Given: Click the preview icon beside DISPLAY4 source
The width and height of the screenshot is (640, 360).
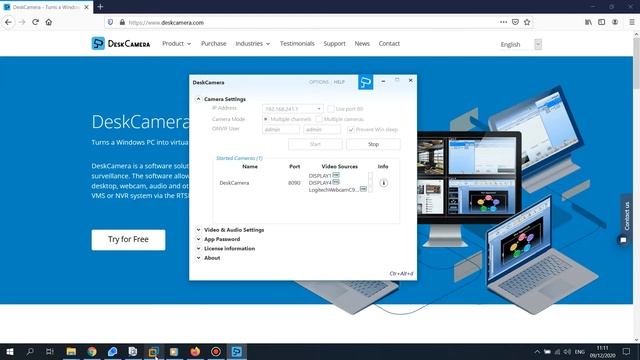Looking at the screenshot, I should (x=336, y=182).
